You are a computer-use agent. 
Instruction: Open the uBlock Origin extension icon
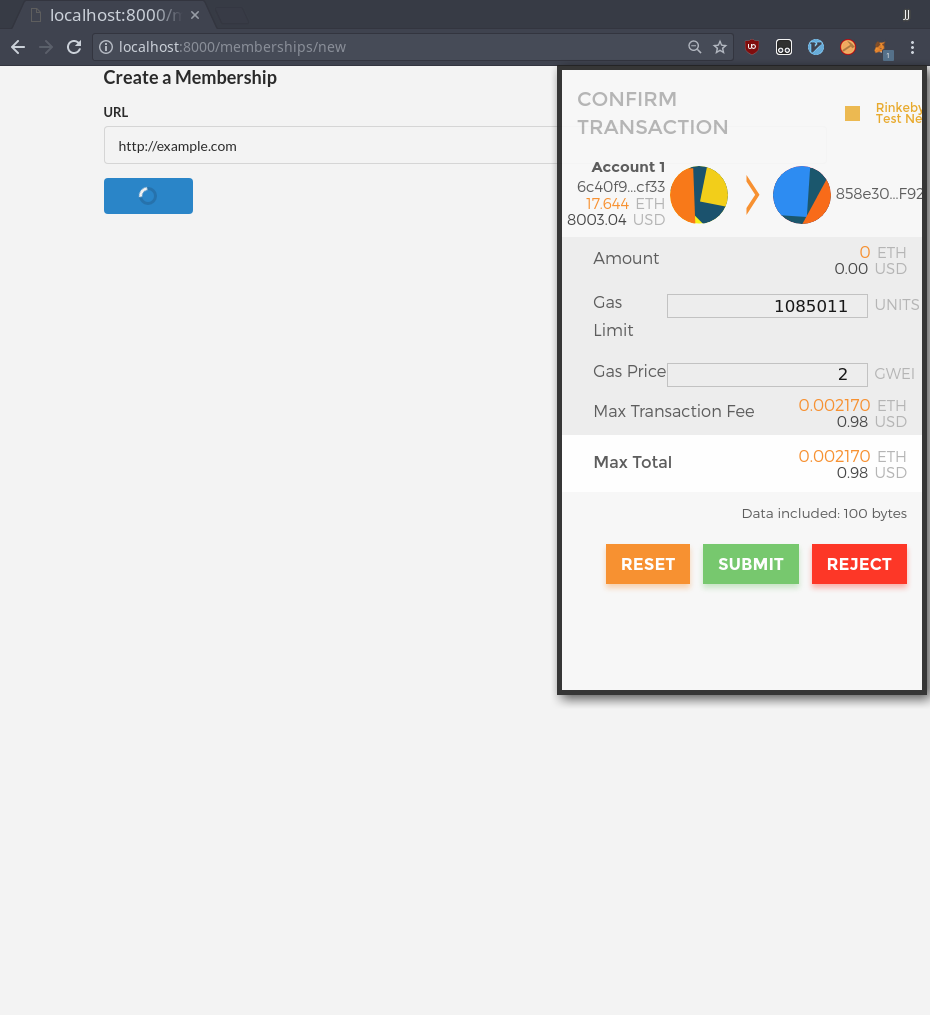[751, 47]
